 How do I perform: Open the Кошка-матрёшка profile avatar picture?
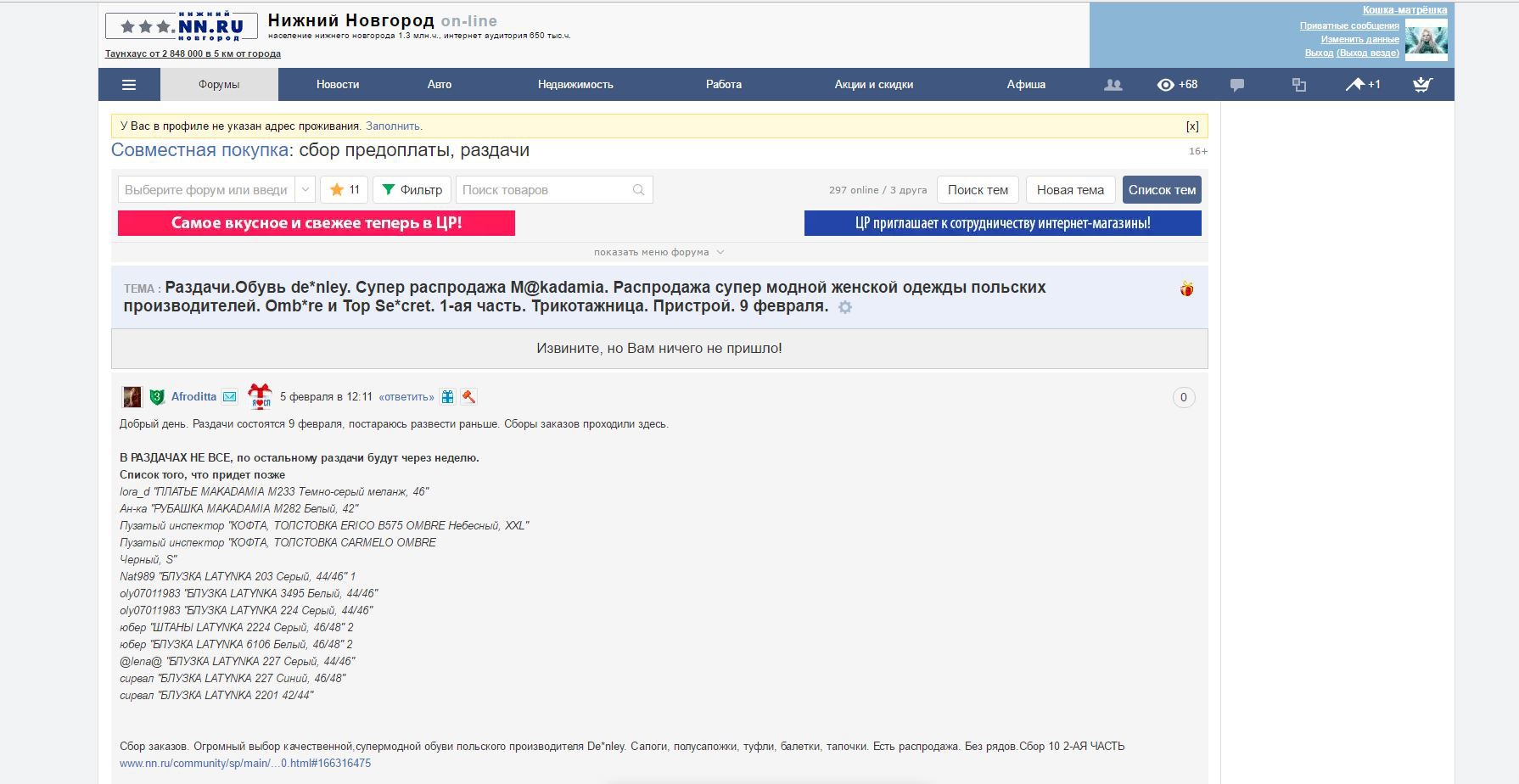tap(1426, 40)
